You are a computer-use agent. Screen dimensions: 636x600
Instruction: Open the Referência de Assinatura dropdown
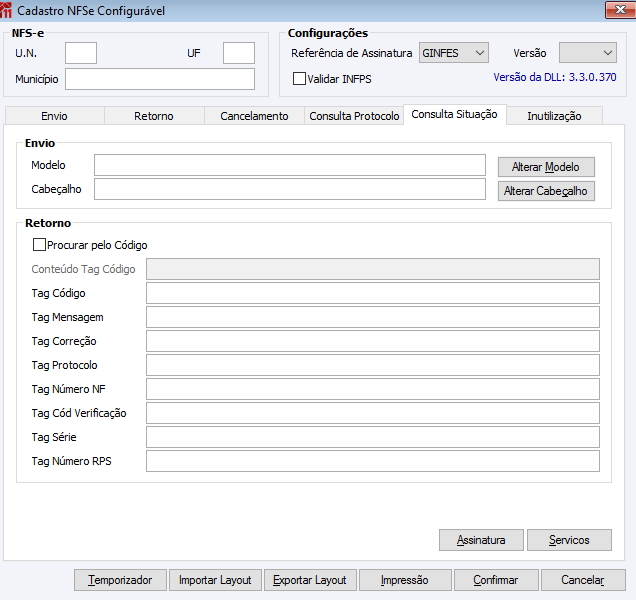tap(453, 53)
